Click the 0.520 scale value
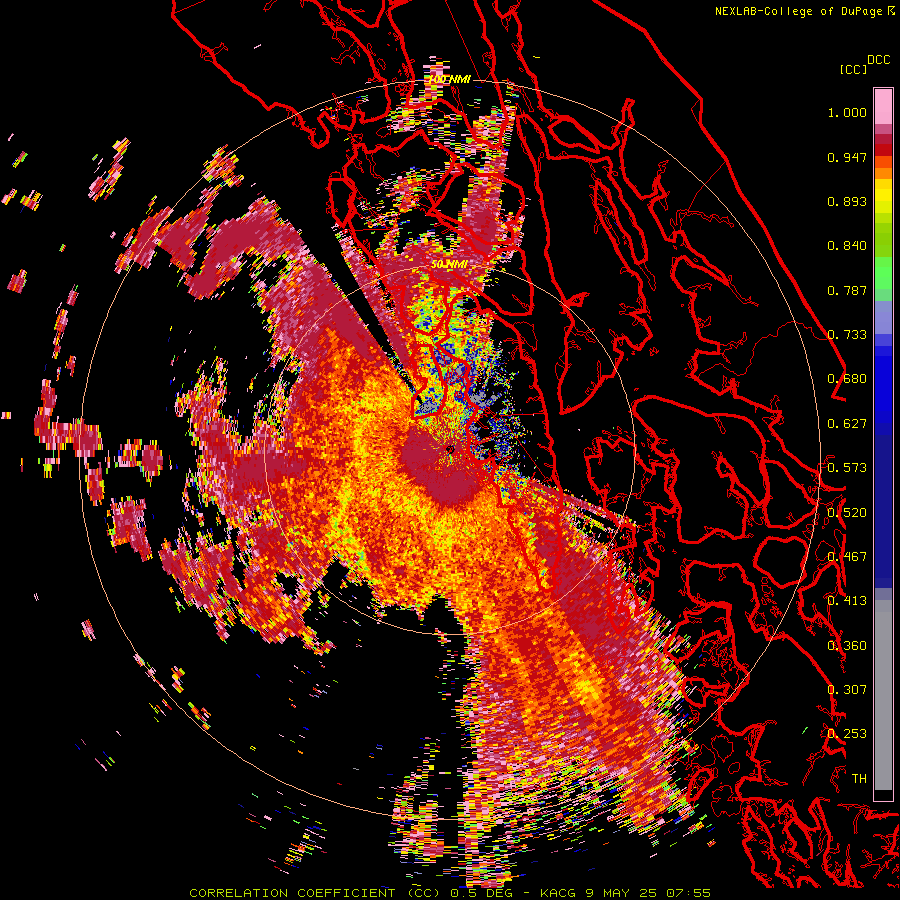Viewport: 900px width, 900px height. pyautogui.click(x=847, y=513)
